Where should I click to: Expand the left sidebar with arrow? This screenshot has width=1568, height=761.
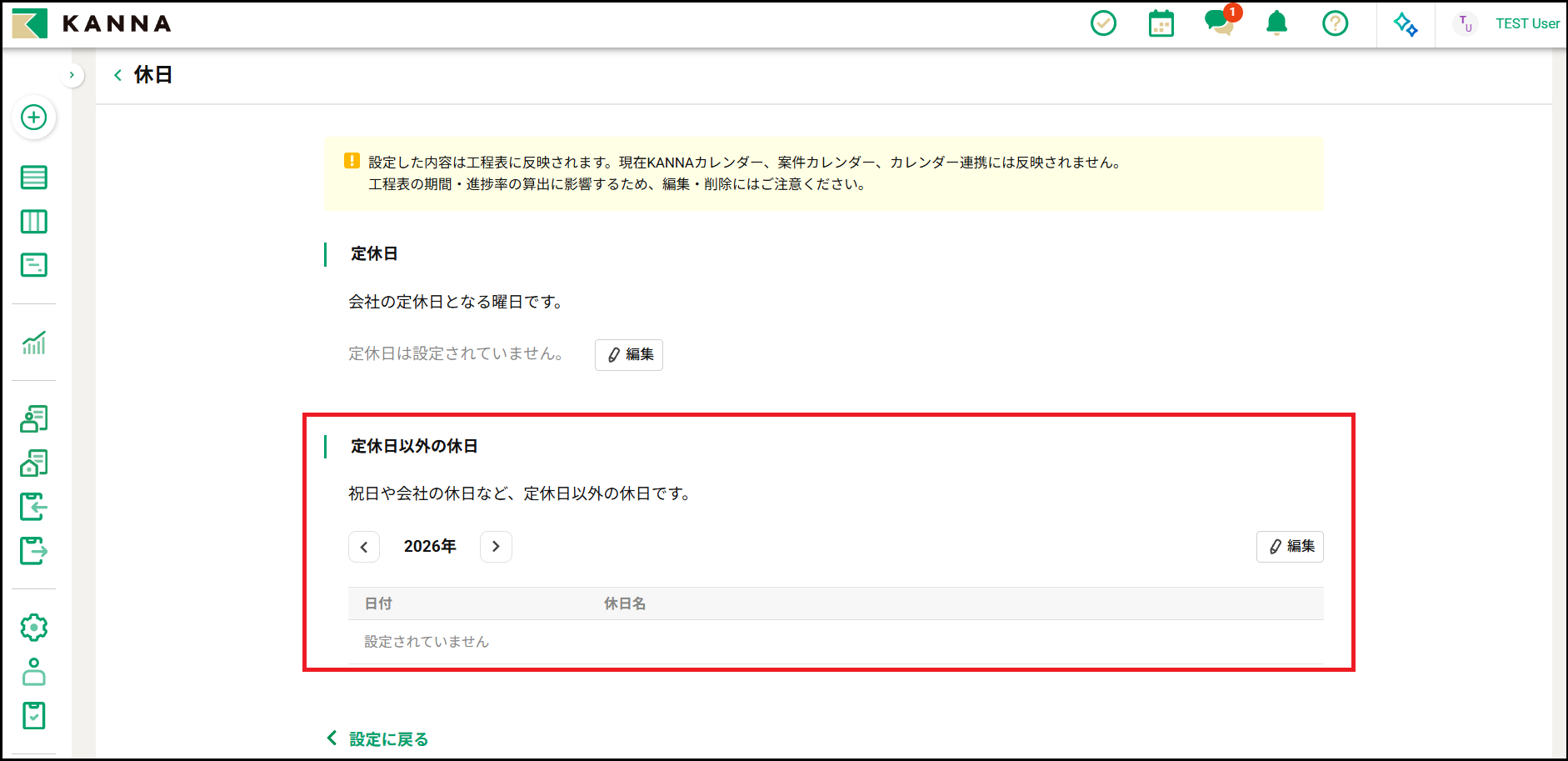(72, 75)
